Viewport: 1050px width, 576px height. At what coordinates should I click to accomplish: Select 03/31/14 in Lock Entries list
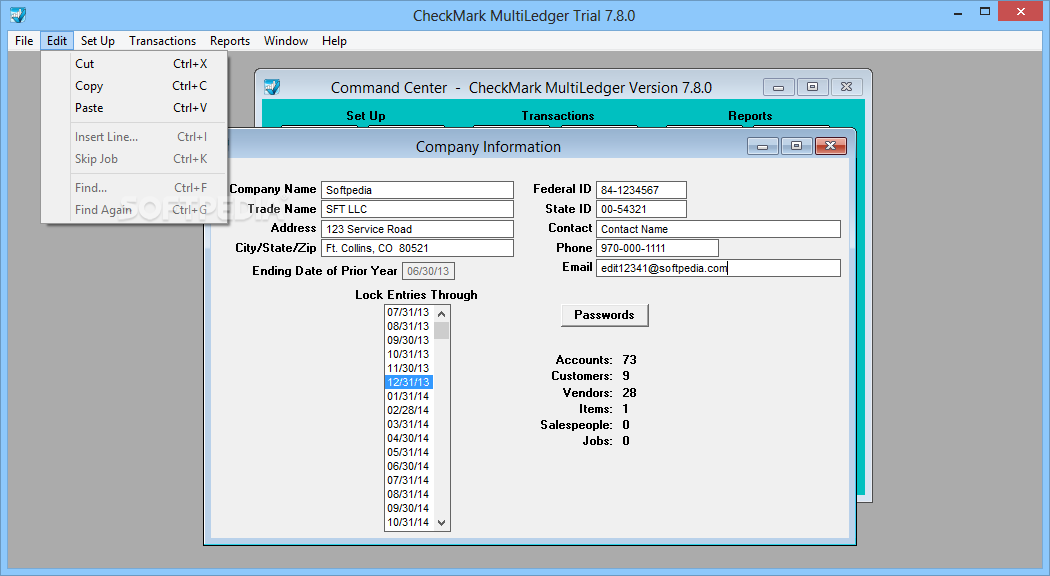[408, 425]
